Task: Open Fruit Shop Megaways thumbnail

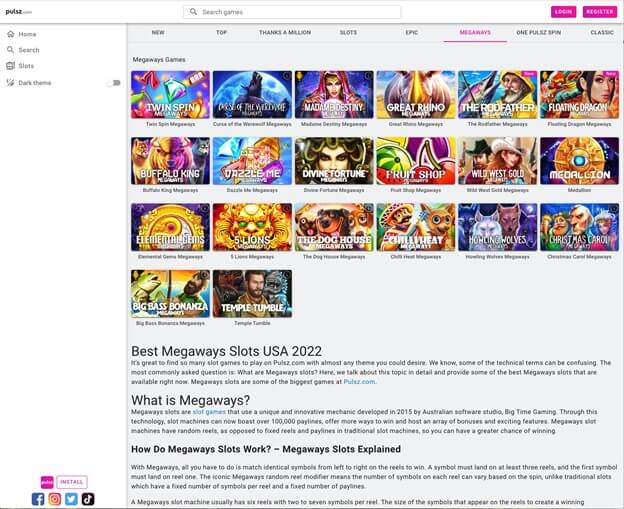Action: (416, 161)
